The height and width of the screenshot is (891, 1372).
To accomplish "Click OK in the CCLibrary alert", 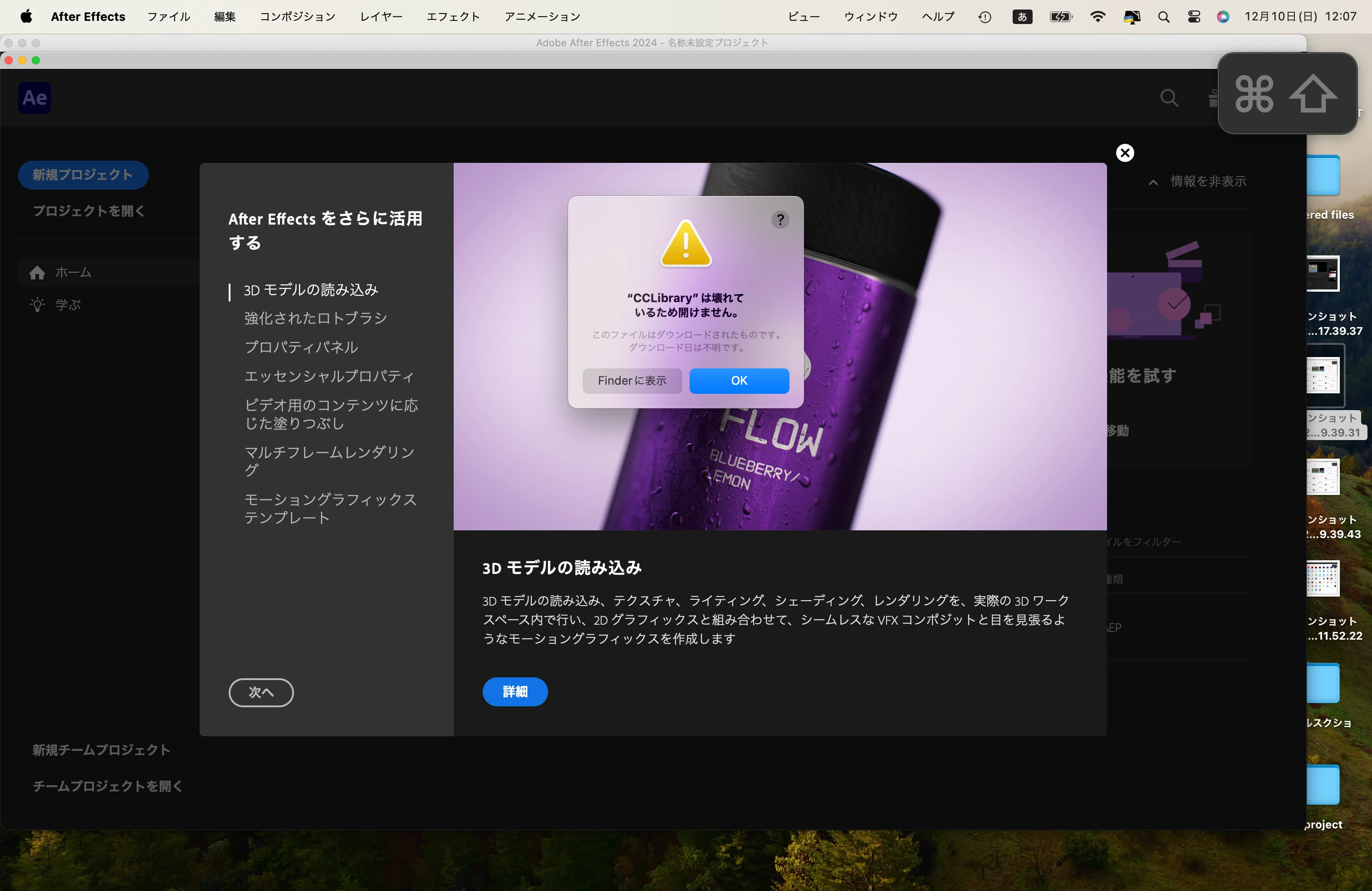I will [x=739, y=381].
